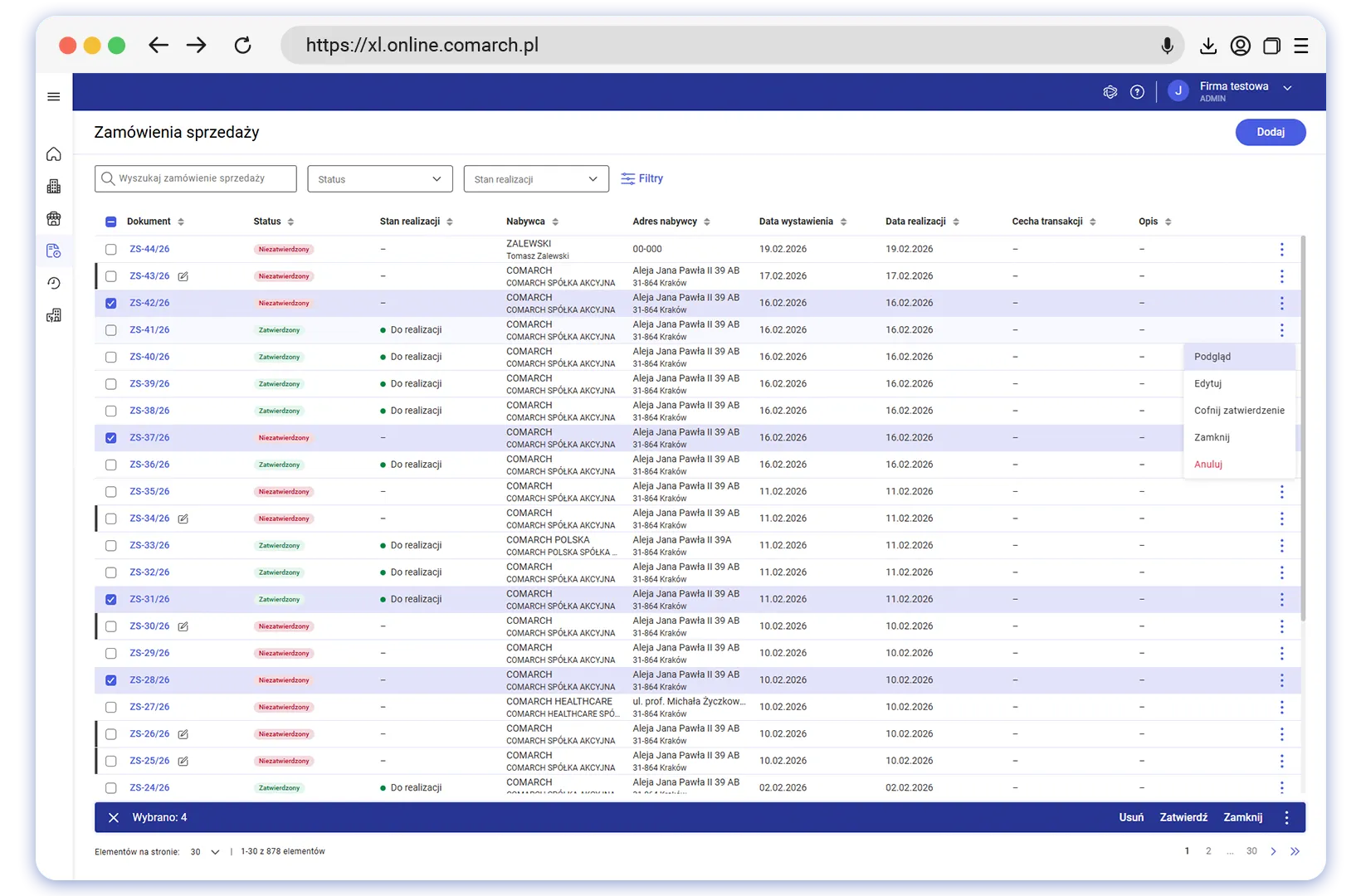Expand the Stan realizacji dropdown filter
Screen dimensions: 1361x896
pyautogui.click(x=535, y=179)
